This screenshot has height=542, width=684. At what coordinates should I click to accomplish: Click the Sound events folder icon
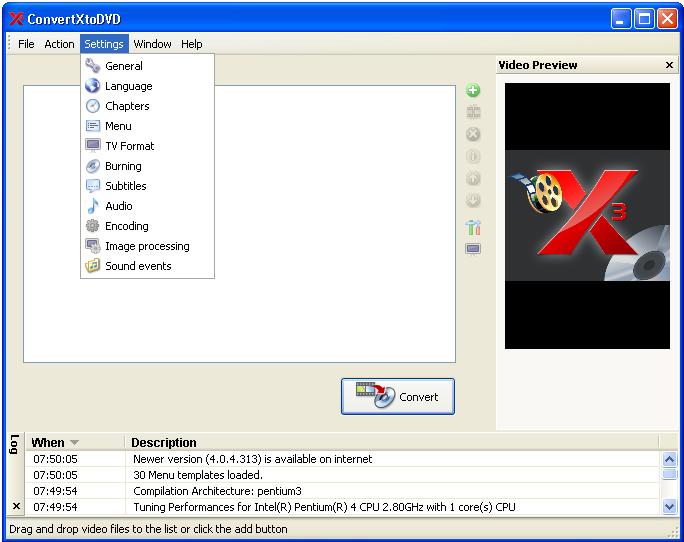click(92, 266)
